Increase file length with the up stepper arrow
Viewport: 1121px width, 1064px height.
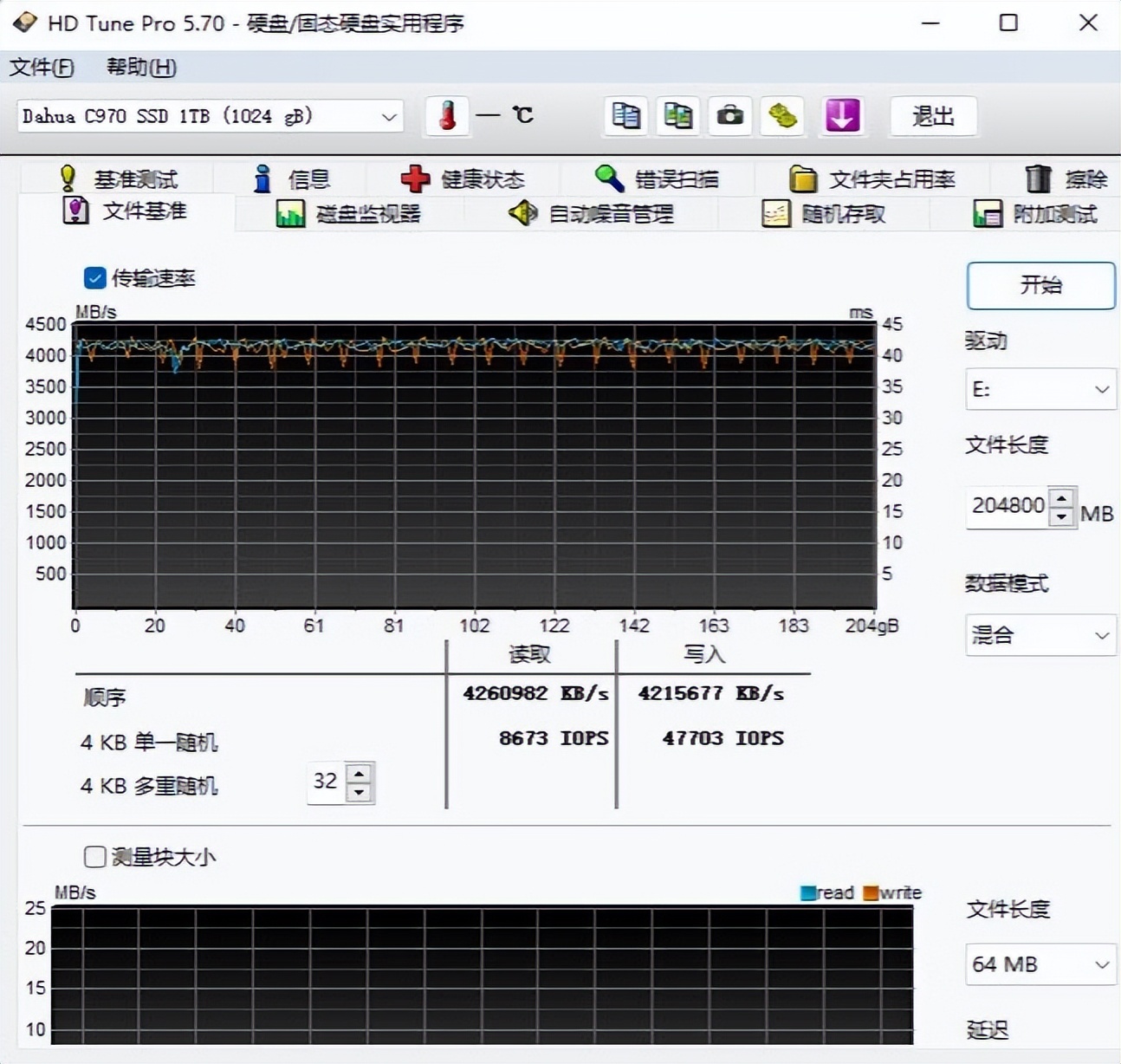1060,497
